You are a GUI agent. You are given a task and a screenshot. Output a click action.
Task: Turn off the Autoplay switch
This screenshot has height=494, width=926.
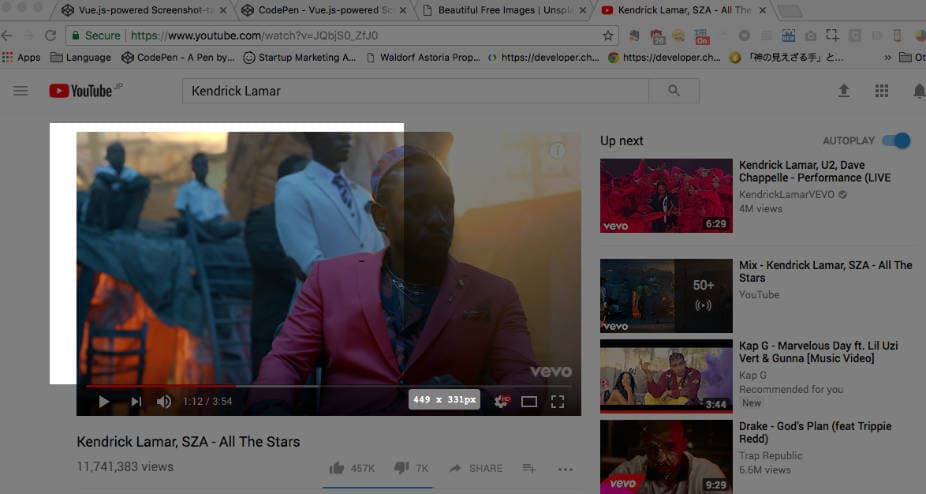(x=896, y=141)
